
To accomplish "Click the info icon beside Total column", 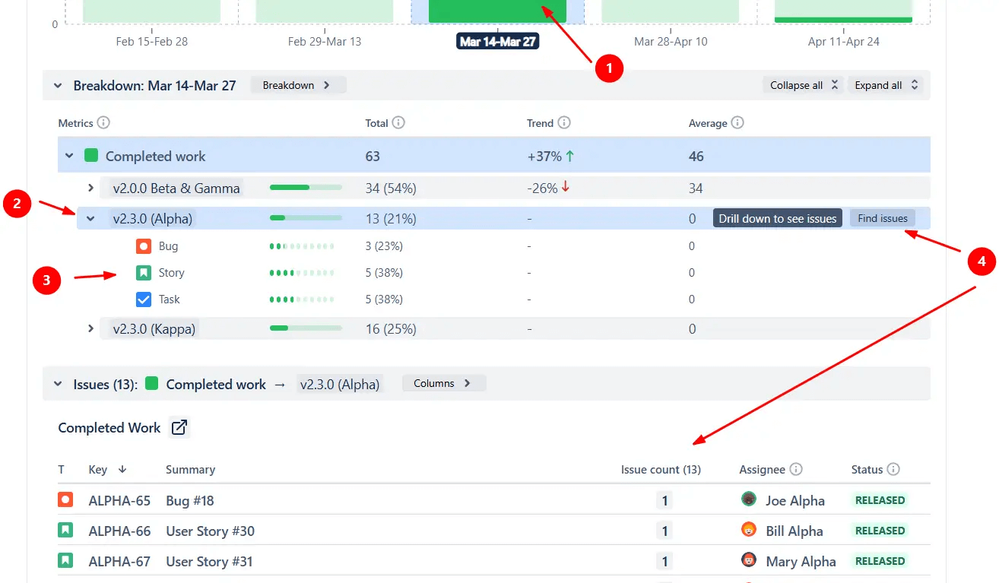I will click(x=398, y=122).
